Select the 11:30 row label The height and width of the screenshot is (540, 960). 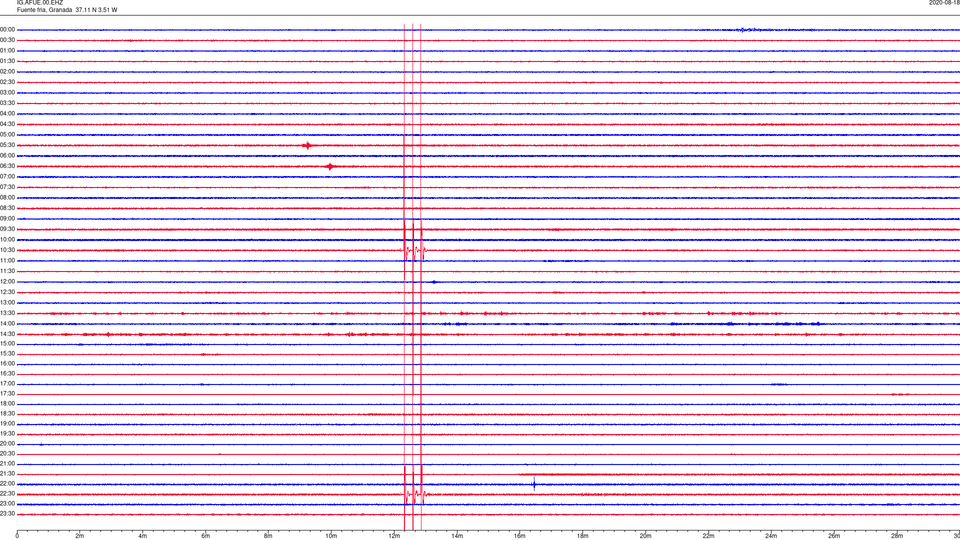coord(7,271)
